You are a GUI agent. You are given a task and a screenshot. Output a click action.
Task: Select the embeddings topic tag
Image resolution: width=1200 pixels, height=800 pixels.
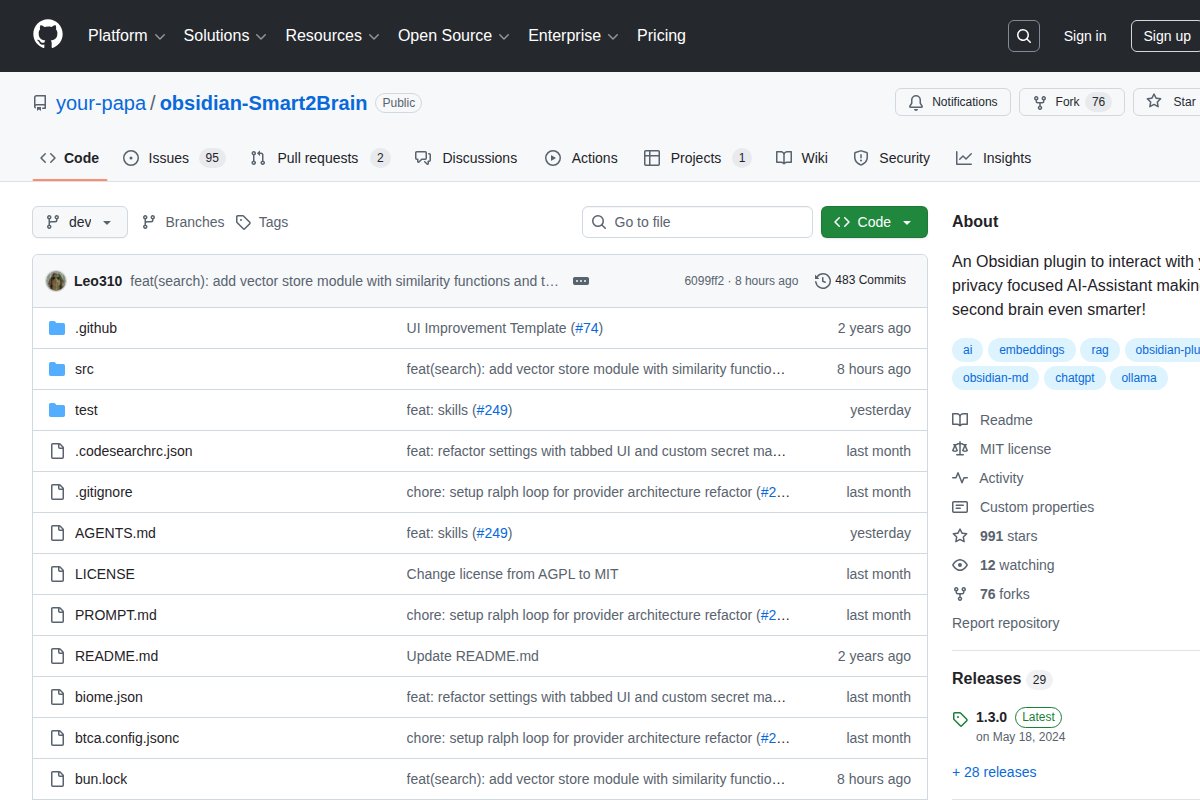click(1032, 350)
